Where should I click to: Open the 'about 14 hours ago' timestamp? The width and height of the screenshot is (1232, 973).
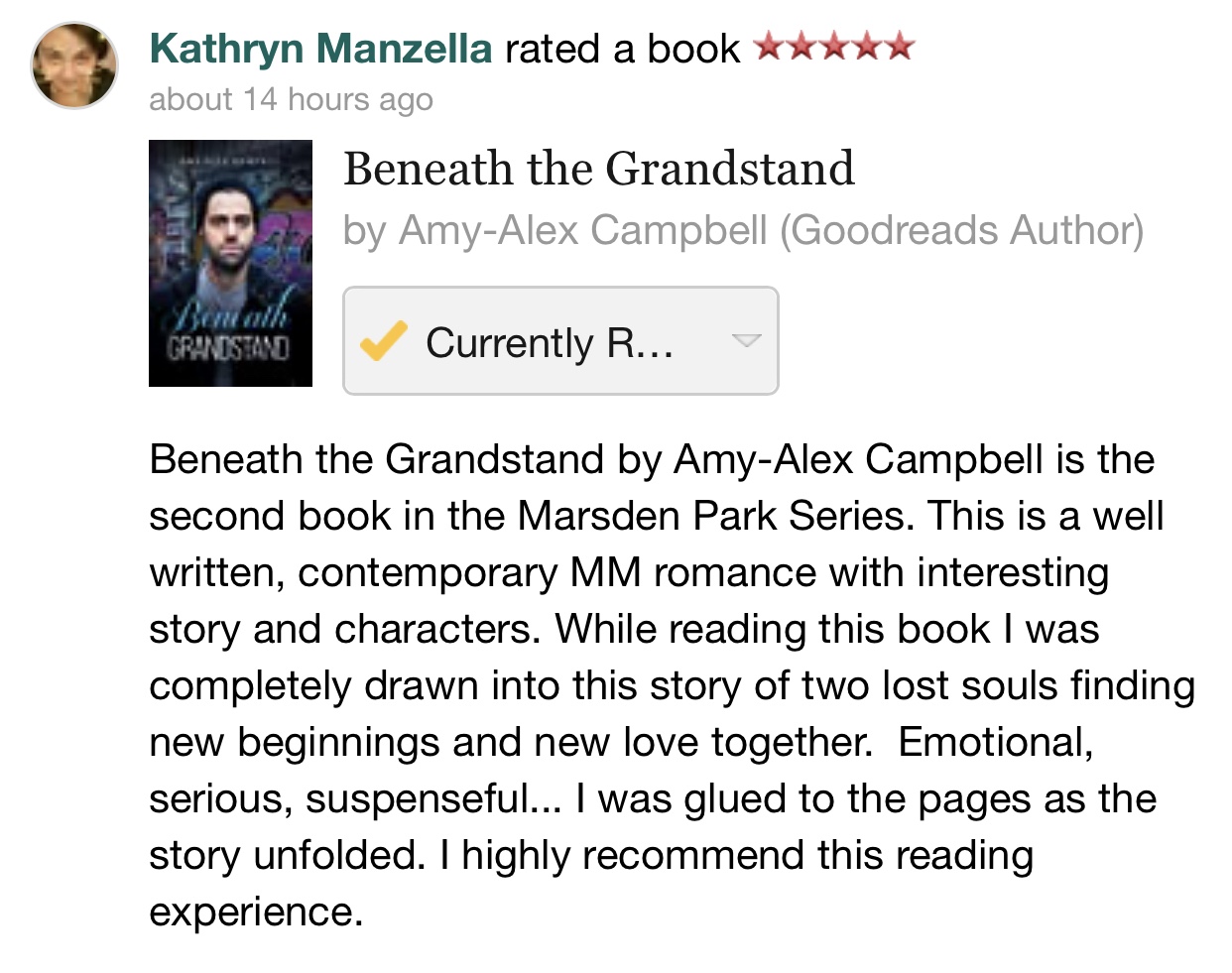click(x=291, y=99)
